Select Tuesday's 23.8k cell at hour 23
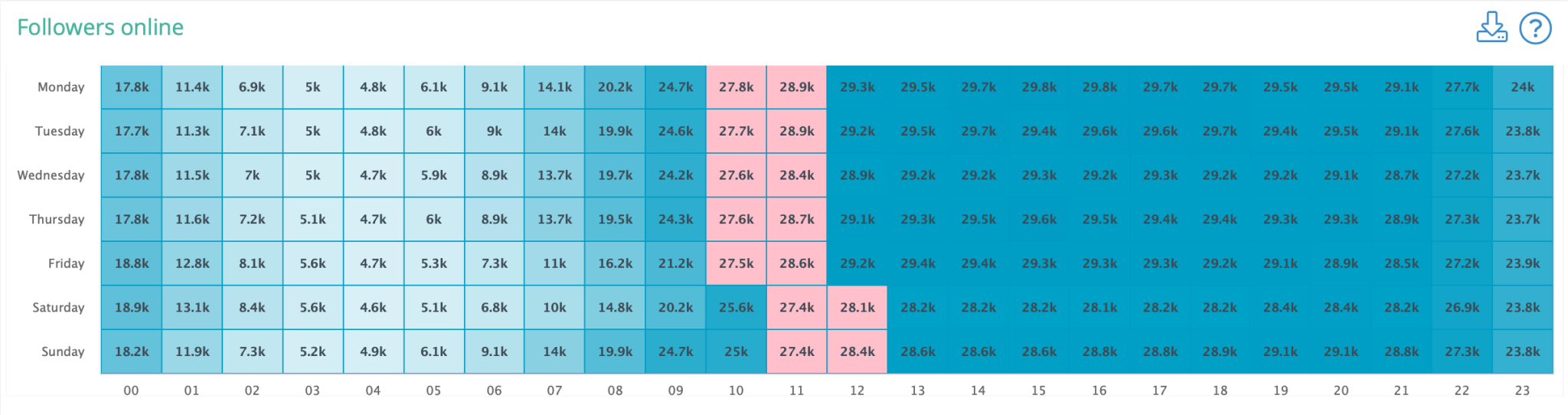 (x=1522, y=132)
